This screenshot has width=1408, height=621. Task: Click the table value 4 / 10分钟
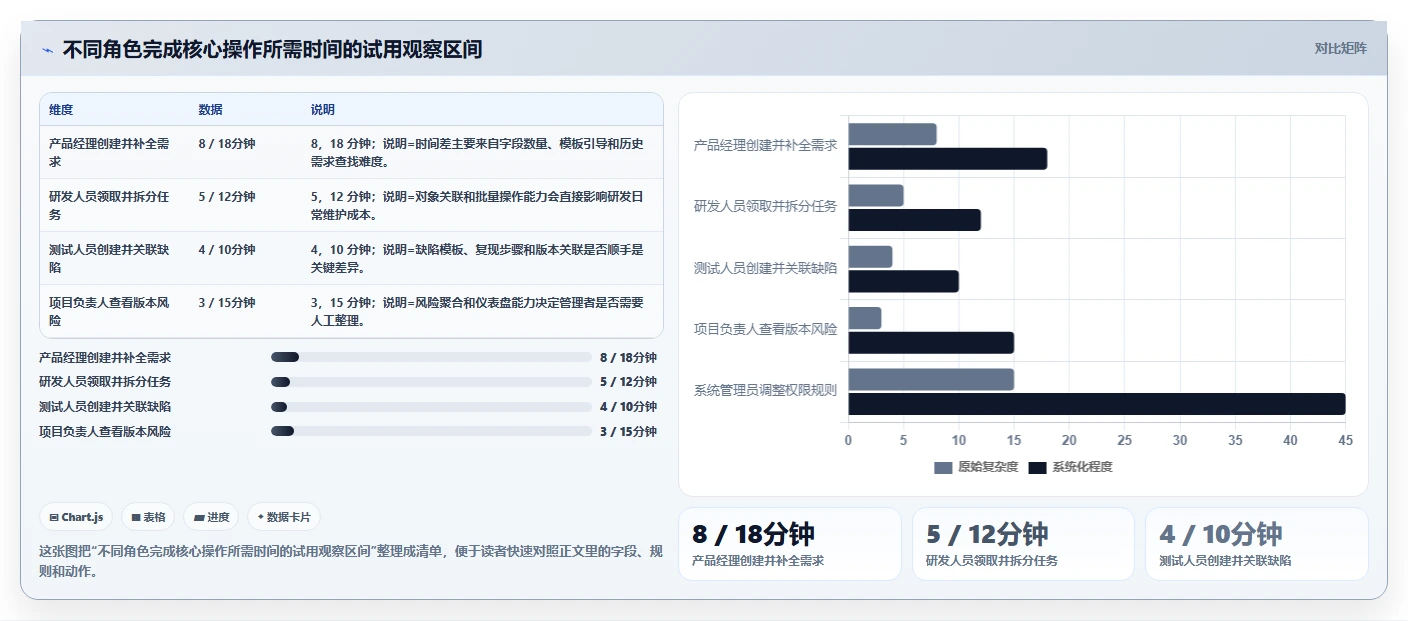227,250
